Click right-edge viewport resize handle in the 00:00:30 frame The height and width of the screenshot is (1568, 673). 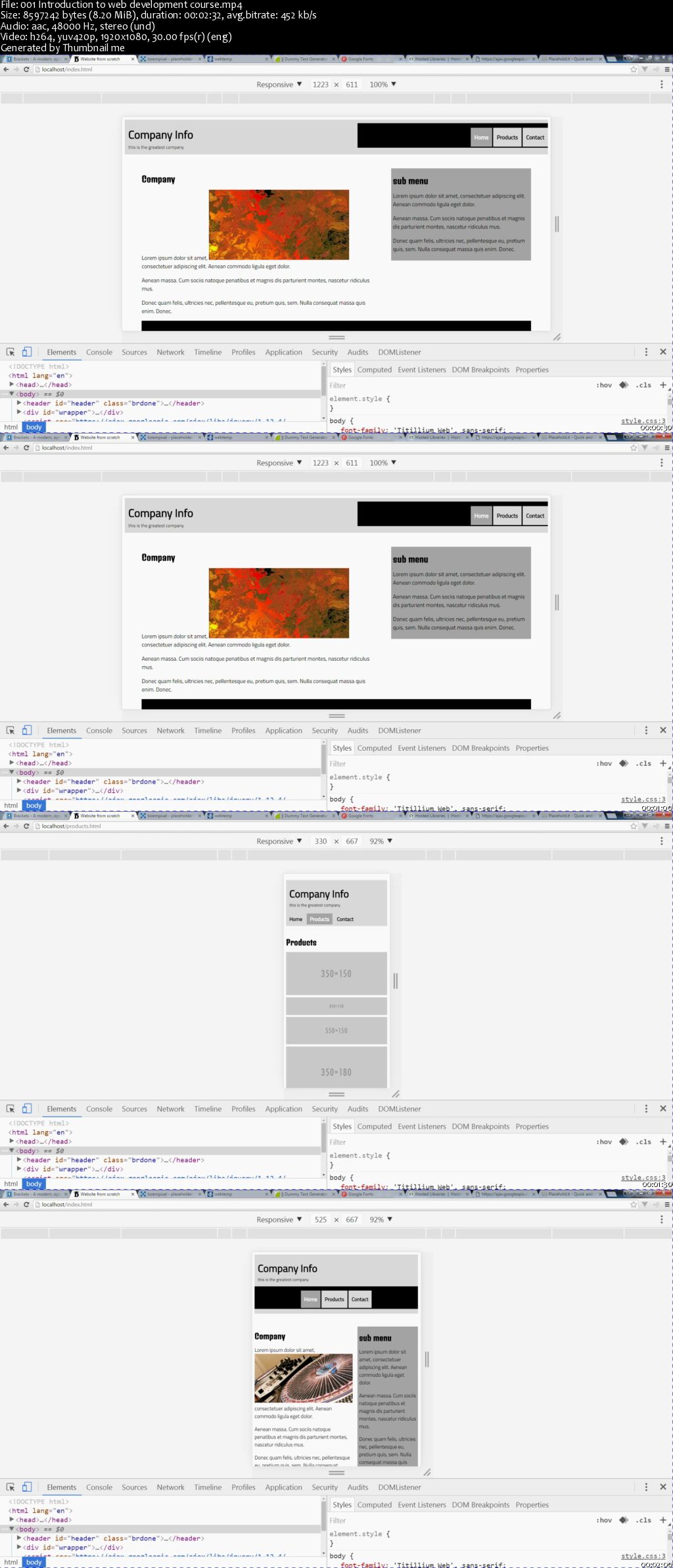tap(557, 224)
